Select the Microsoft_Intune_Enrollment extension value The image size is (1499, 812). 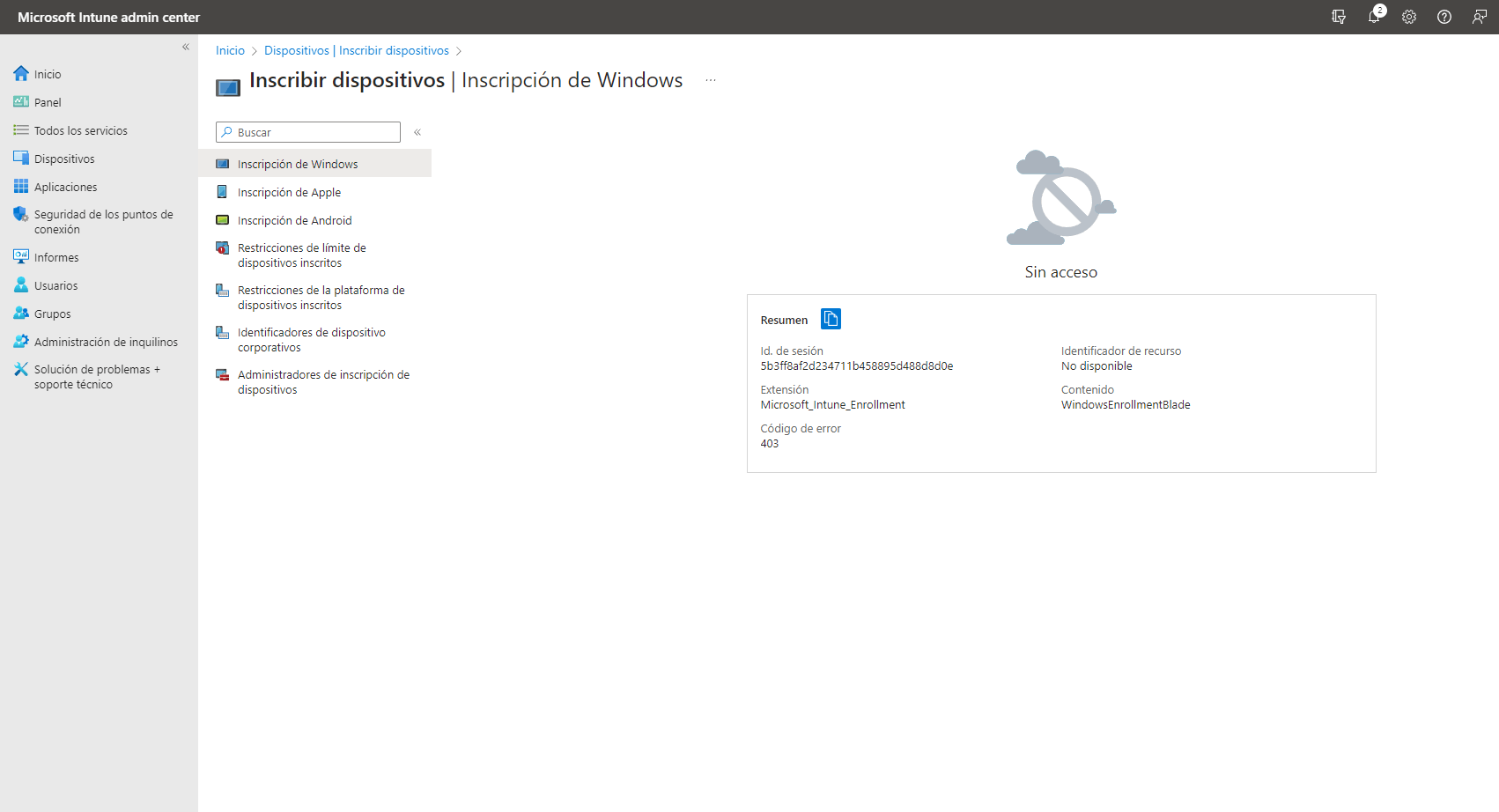click(x=833, y=405)
